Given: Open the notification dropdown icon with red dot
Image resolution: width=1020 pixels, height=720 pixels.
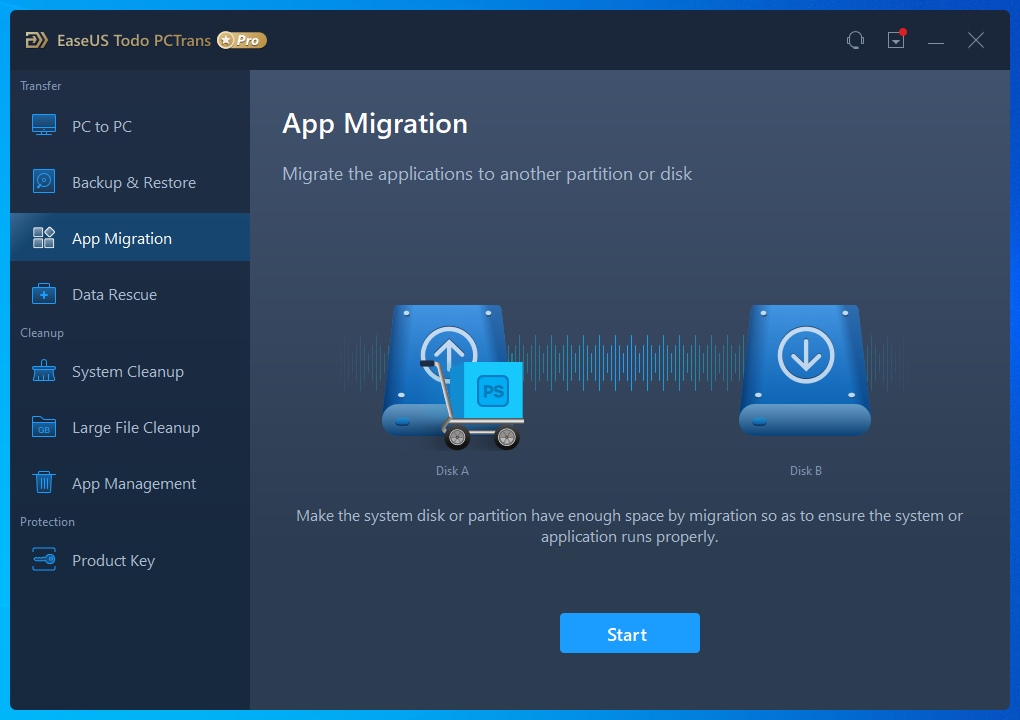Looking at the screenshot, I should click(896, 39).
